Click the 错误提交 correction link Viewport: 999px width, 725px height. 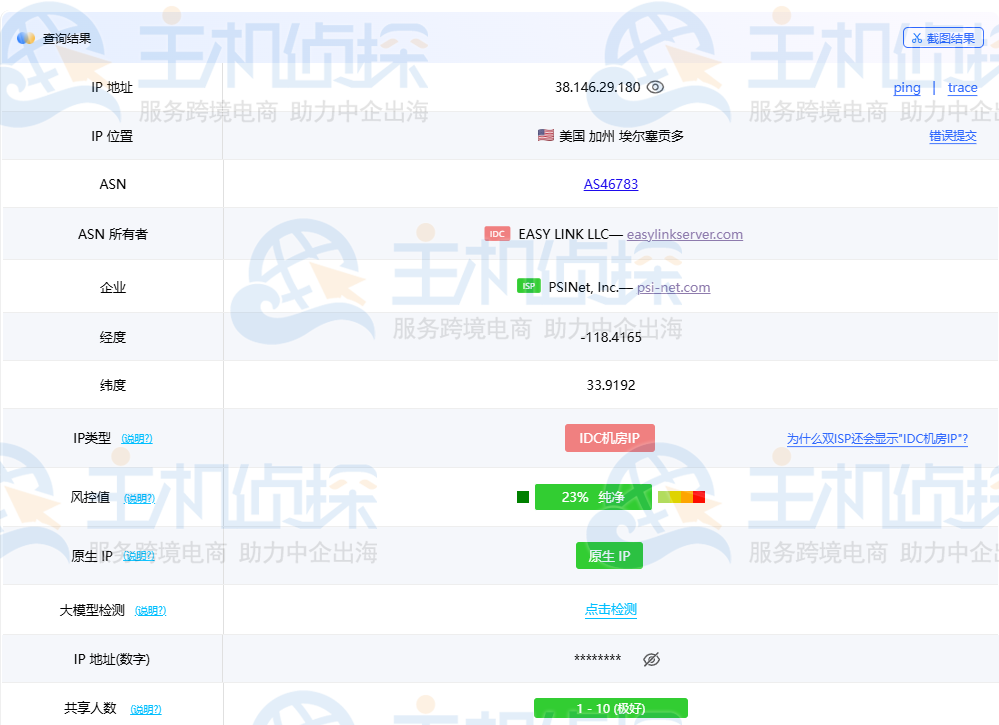point(954,136)
